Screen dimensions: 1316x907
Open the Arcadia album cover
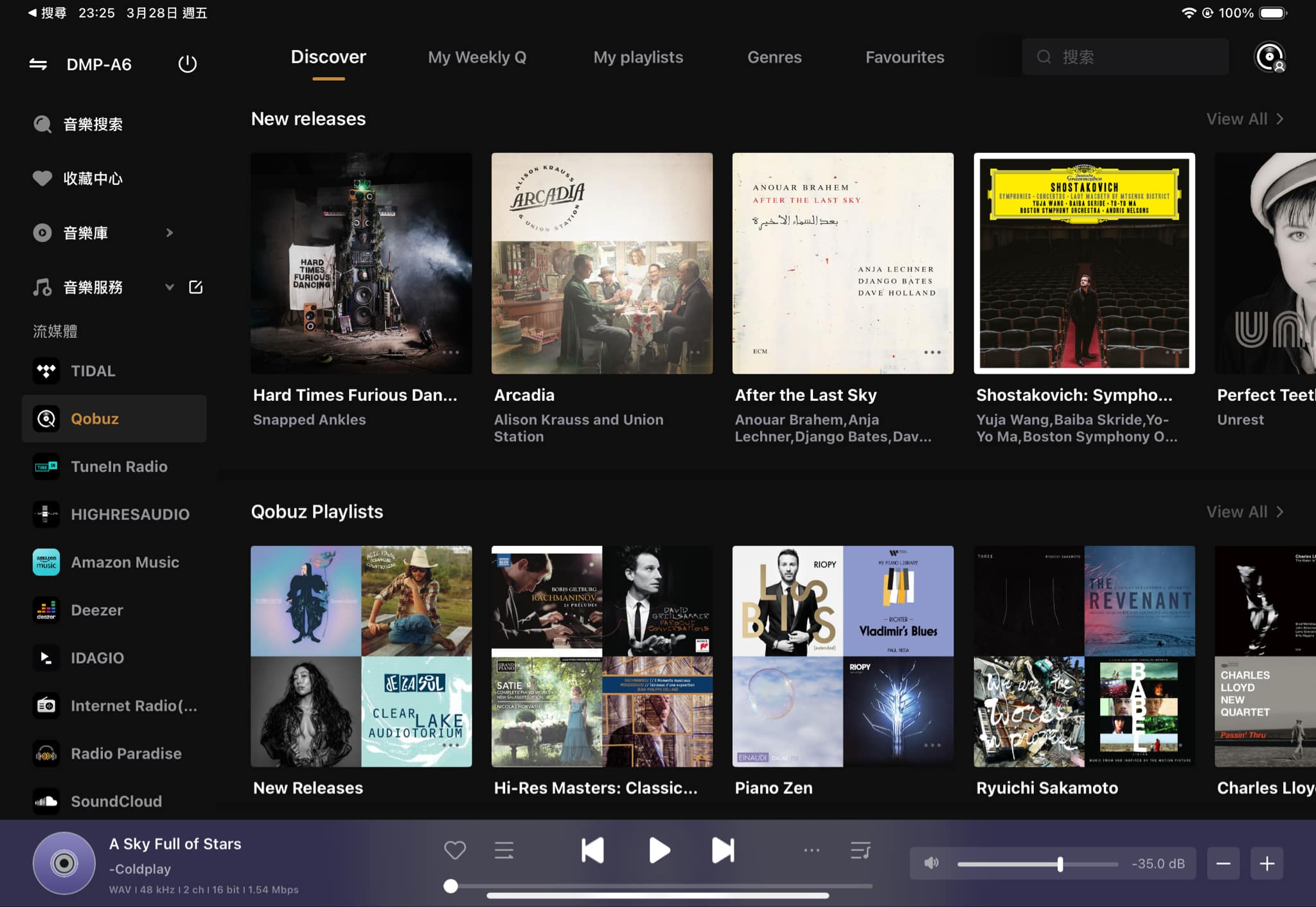coord(602,263)
